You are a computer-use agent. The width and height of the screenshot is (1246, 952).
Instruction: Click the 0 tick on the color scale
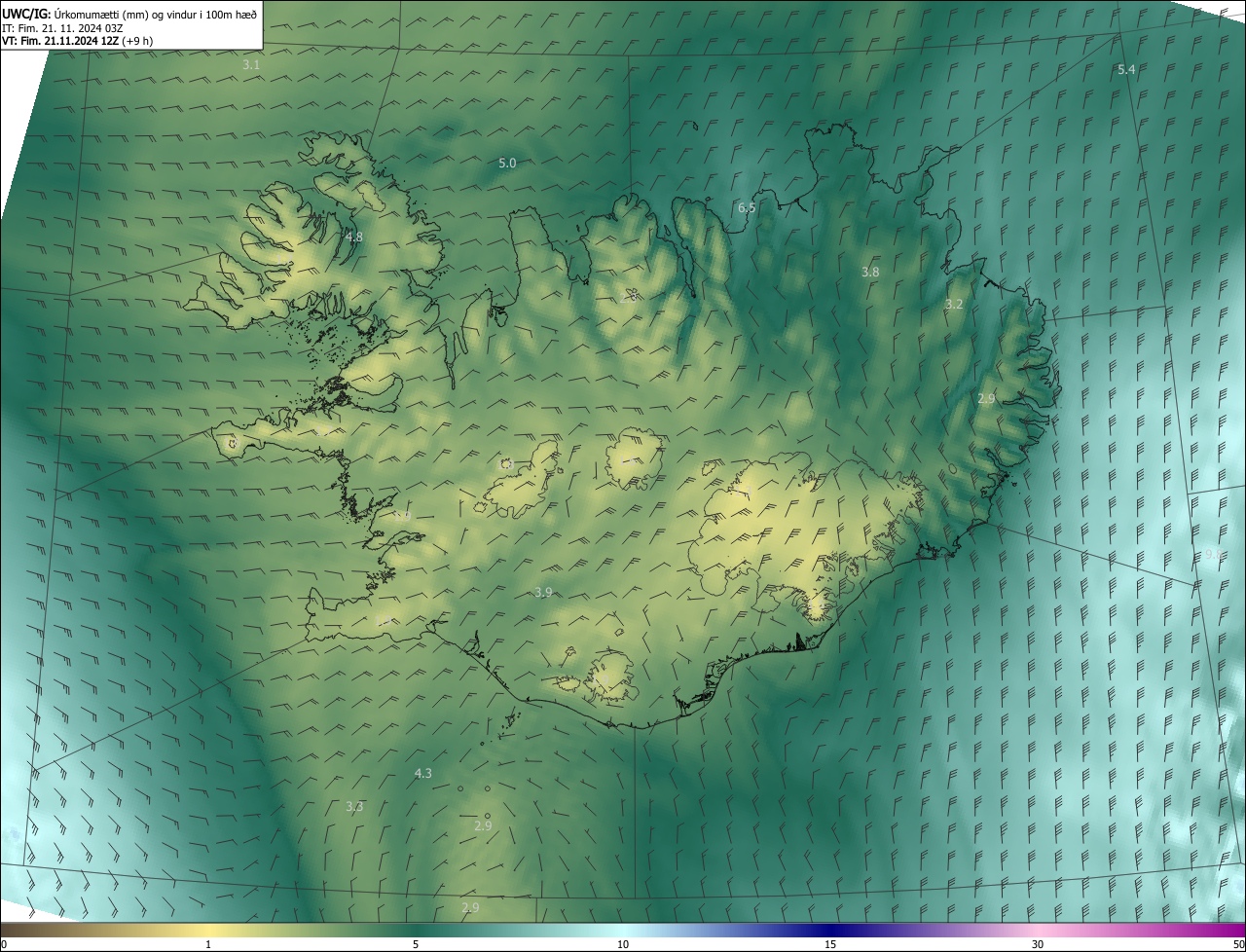[x=4, y=944]
